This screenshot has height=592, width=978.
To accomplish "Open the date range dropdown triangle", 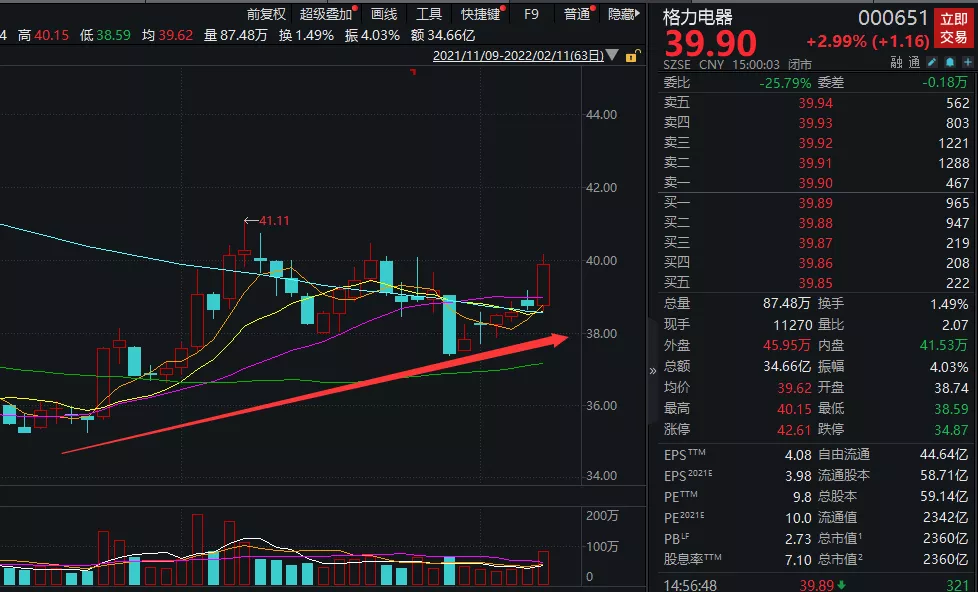I will pyautogui.click(x=612, y=56).
